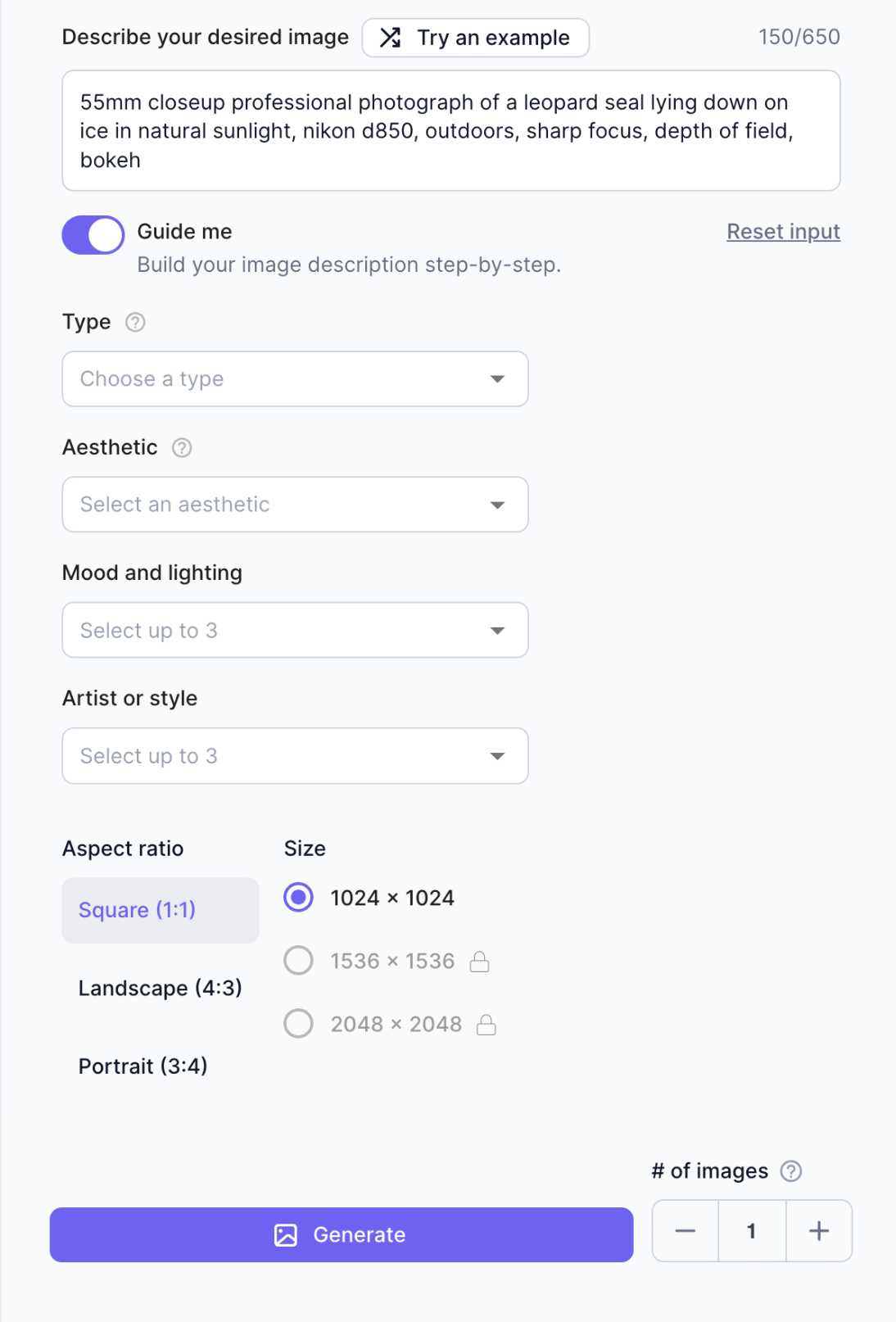The width and height of the screenshot is (896, 1322).
Task: Click the help icon next to Type
Action: (x=135, y=323)
